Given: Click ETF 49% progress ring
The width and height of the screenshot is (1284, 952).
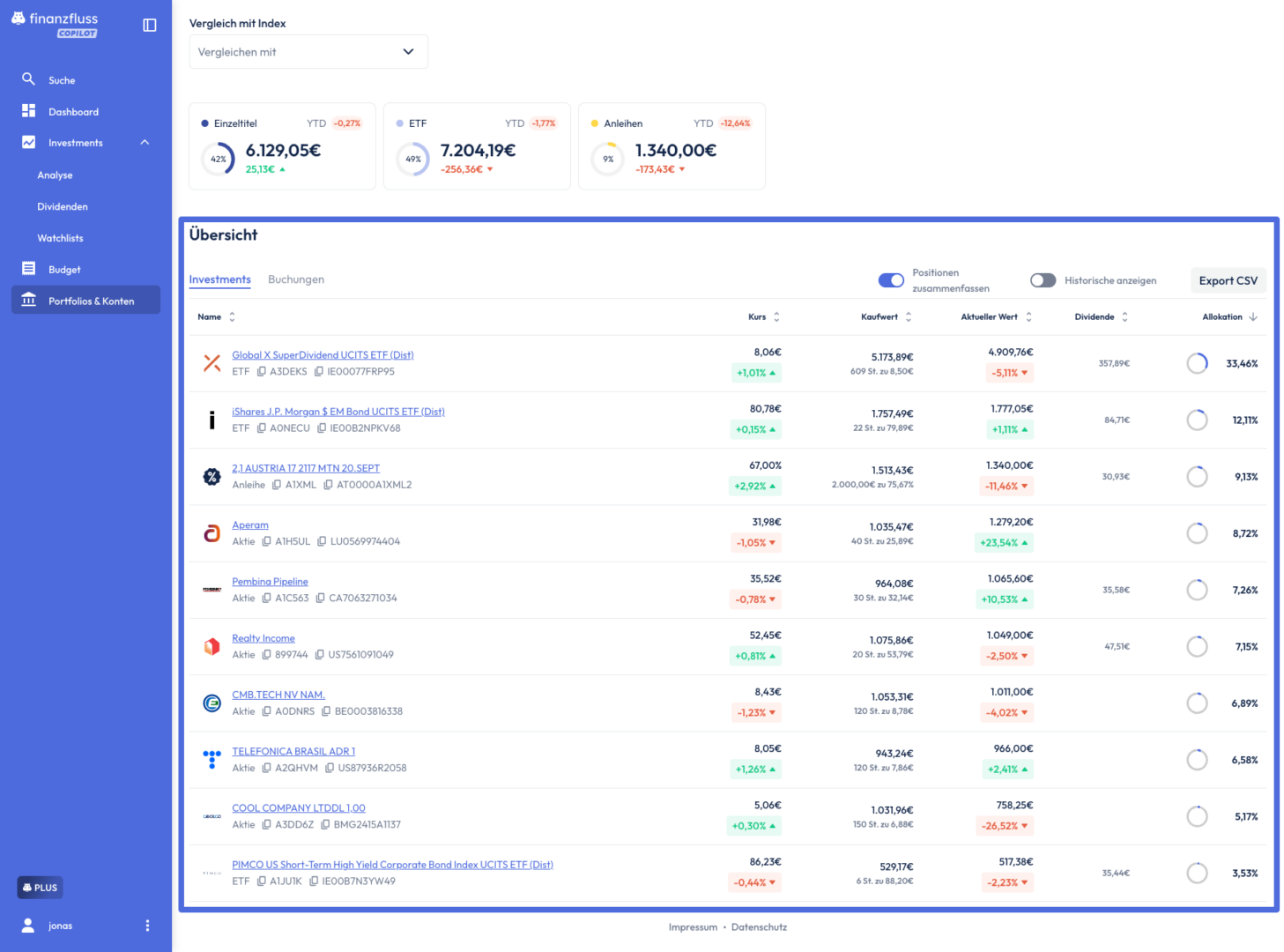Looking at the screenshot, I should pyautogui.click(x=413, y=160).
